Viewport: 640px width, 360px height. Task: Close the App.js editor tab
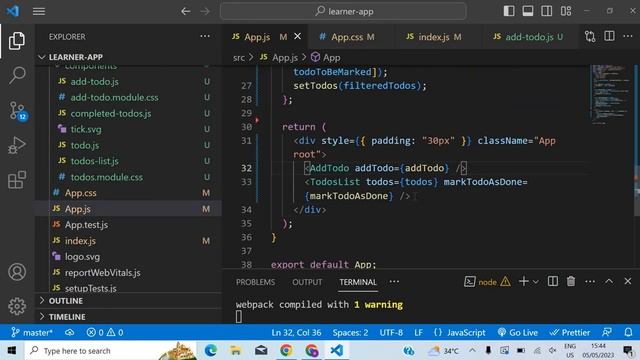tap(298, 36)
